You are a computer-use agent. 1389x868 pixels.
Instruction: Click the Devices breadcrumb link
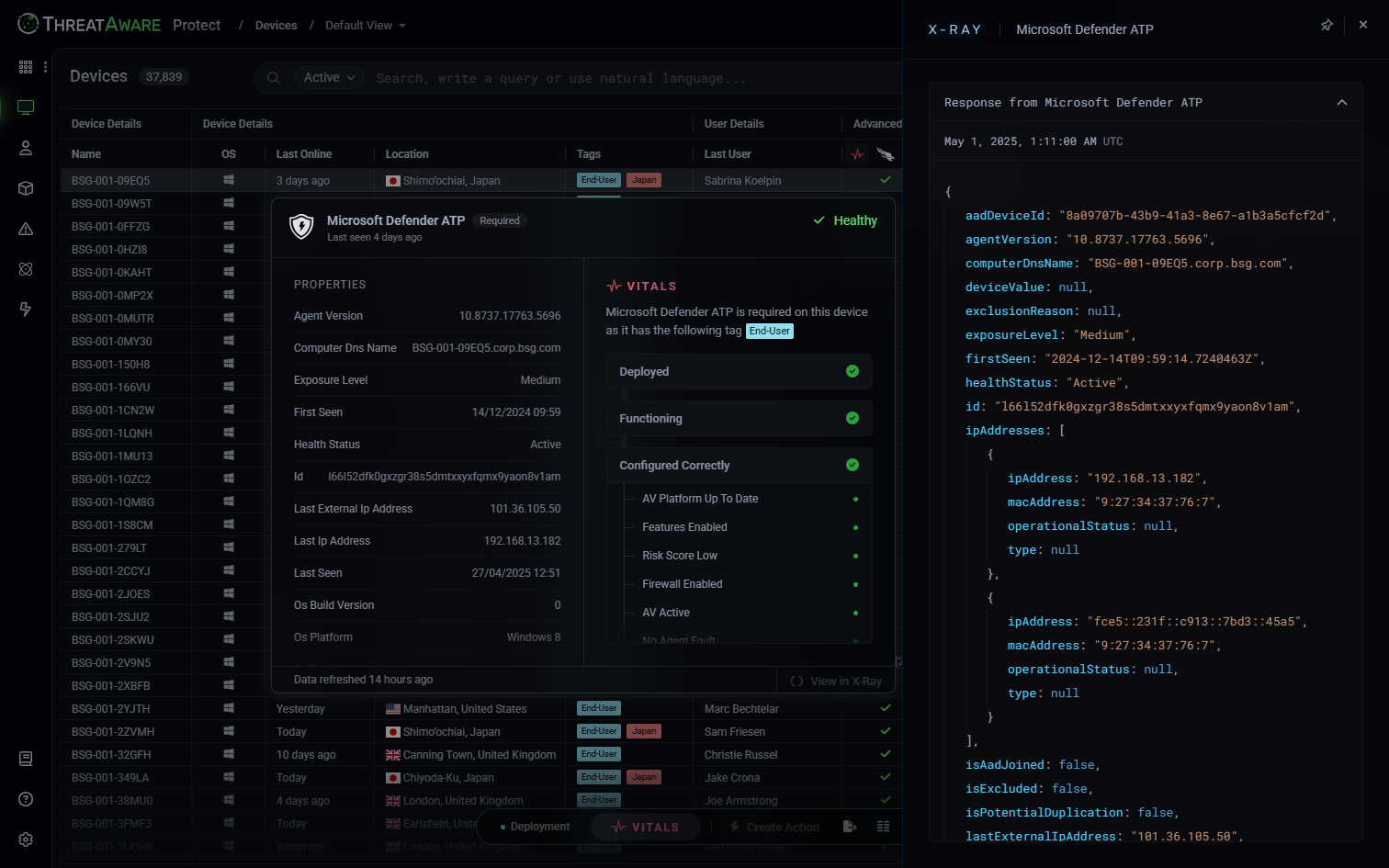[276, 26]
